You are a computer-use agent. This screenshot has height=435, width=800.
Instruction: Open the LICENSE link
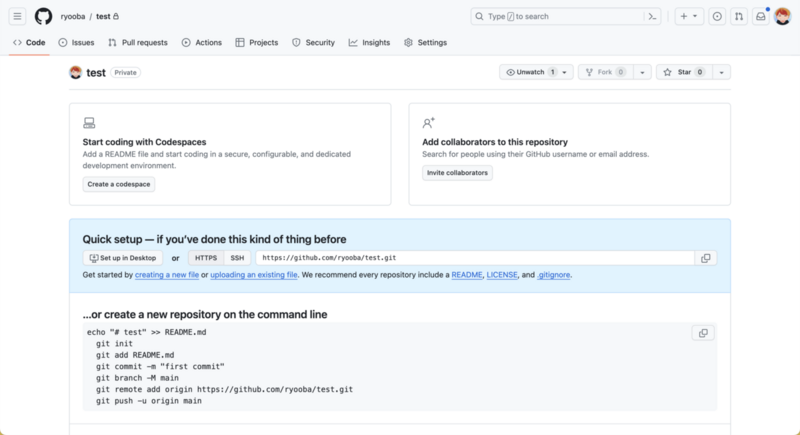[x=502, y=275]
